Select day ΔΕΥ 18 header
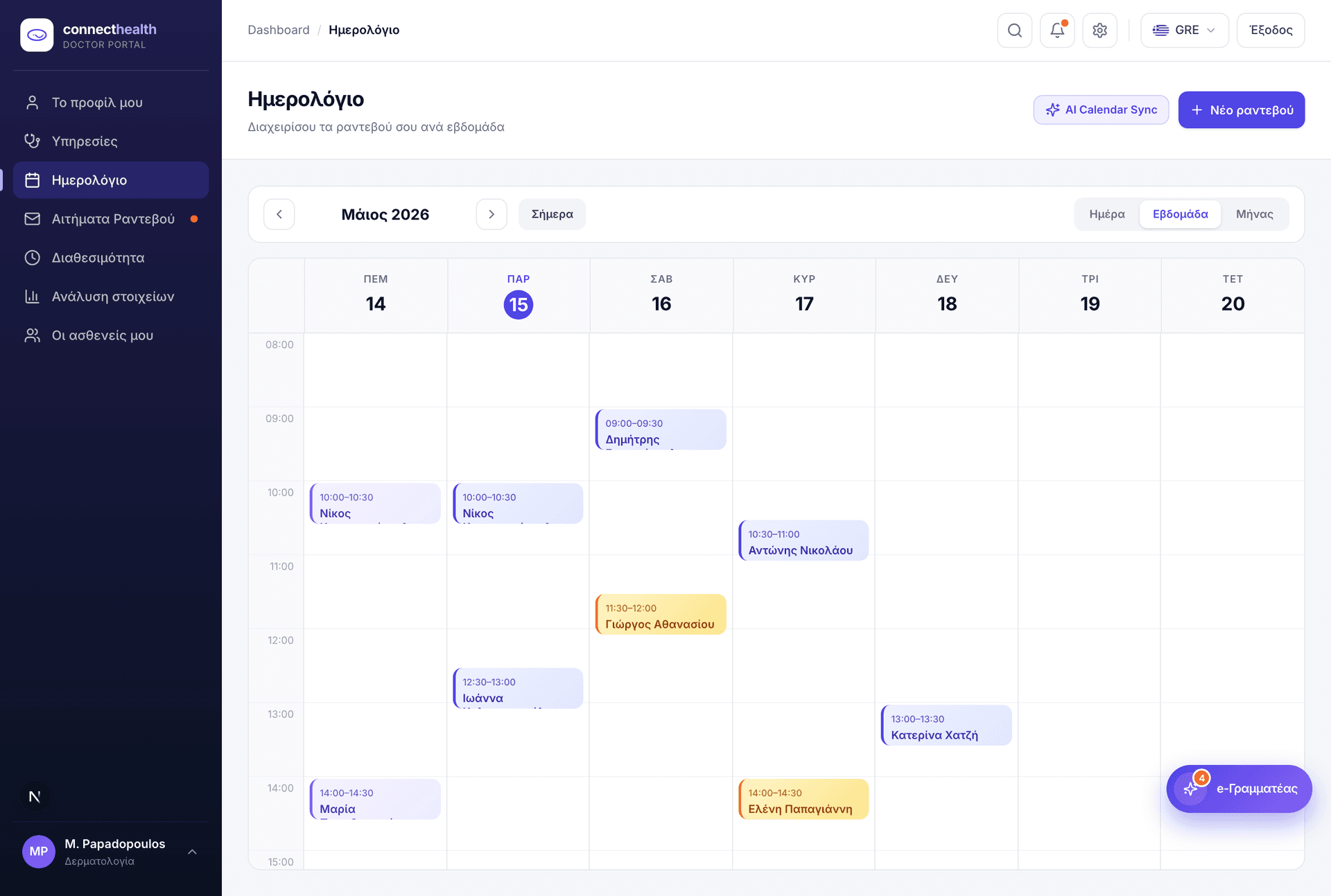1331x896 pixels. coord(947,296)
